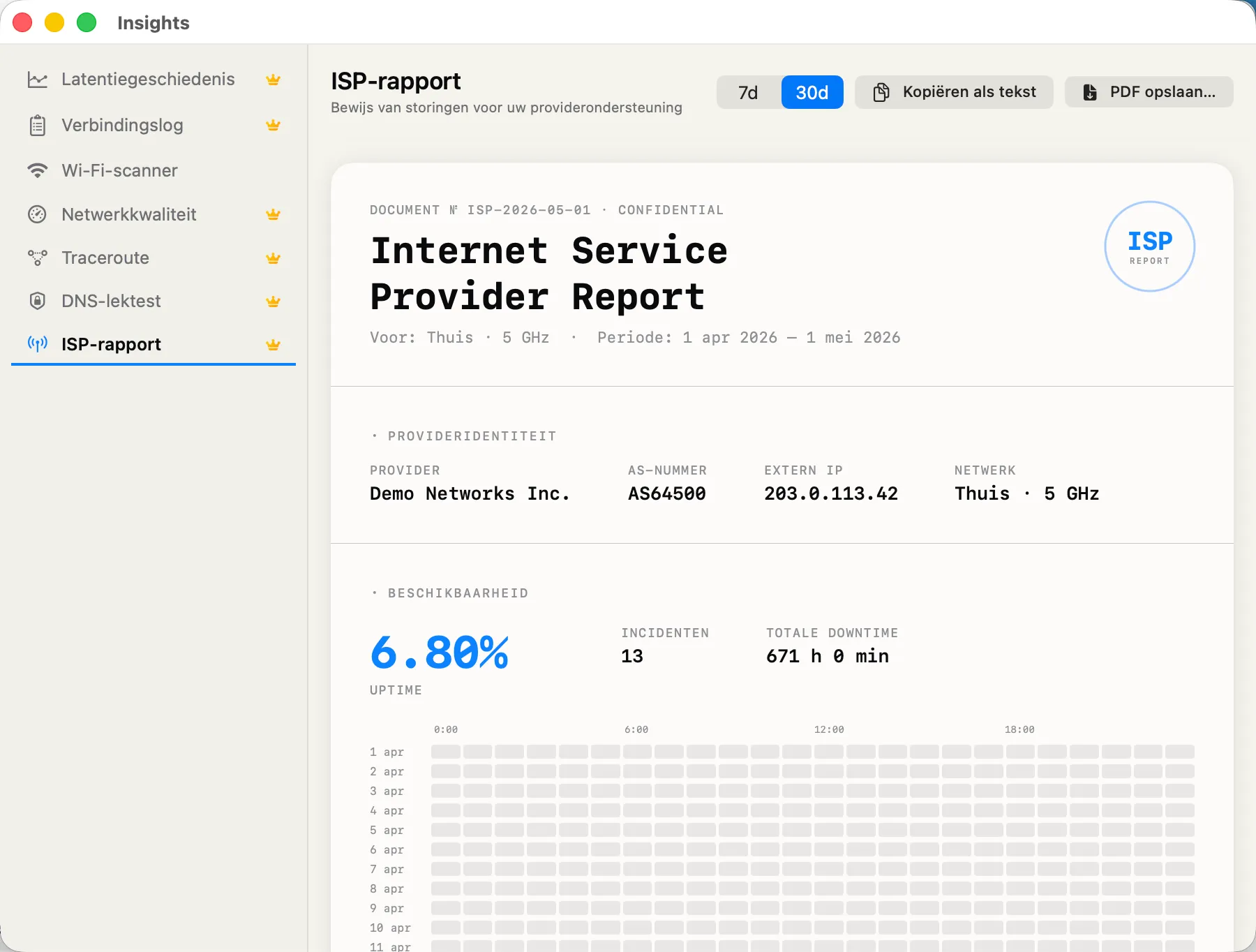Click the BESCHIKBAARHEID section heading
Screen dimensions: 1256x952
point(458,593)
